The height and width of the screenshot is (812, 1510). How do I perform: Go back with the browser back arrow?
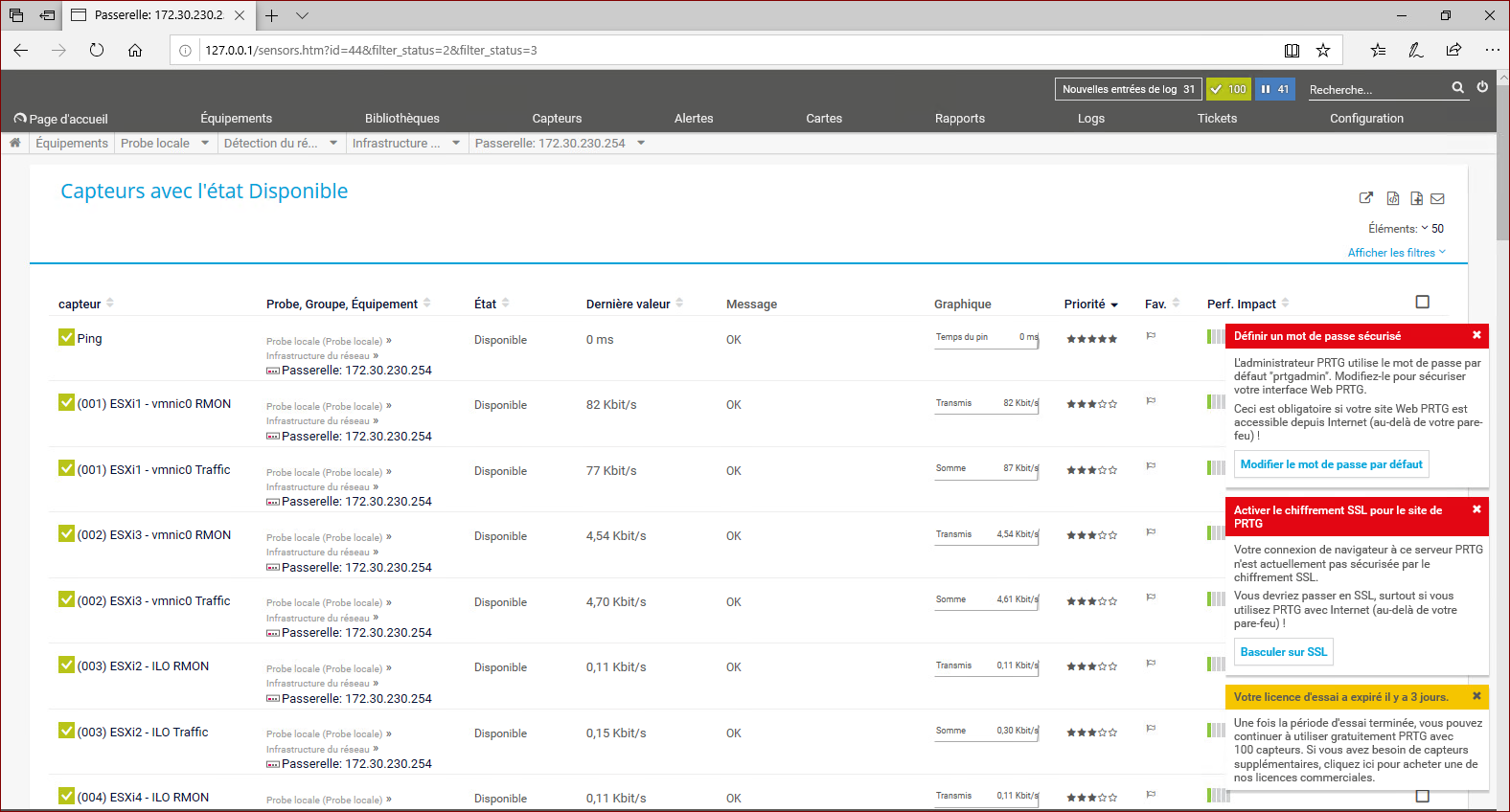click(x=21, y=50)
